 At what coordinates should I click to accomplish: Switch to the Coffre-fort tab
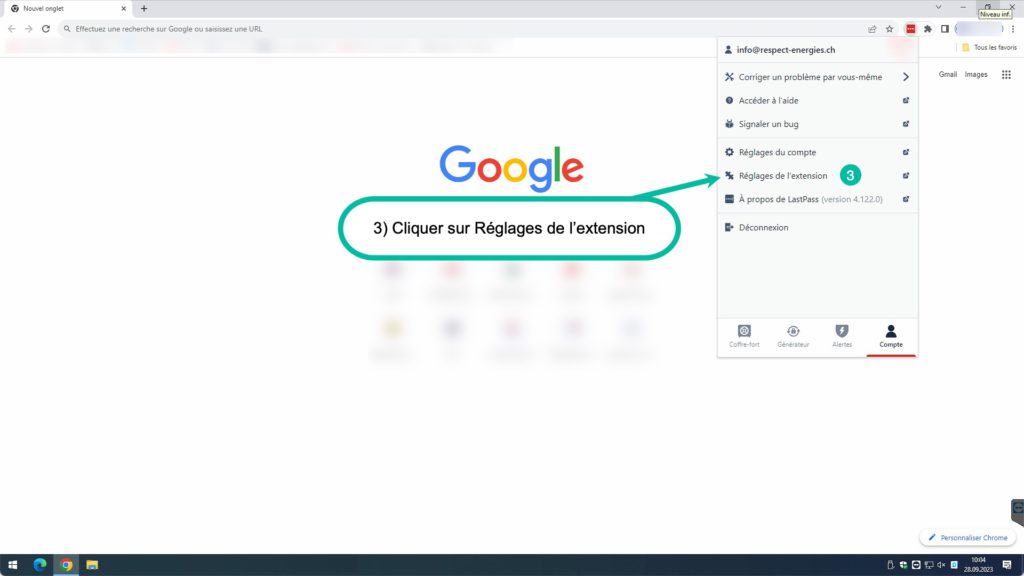click(744, 336)
